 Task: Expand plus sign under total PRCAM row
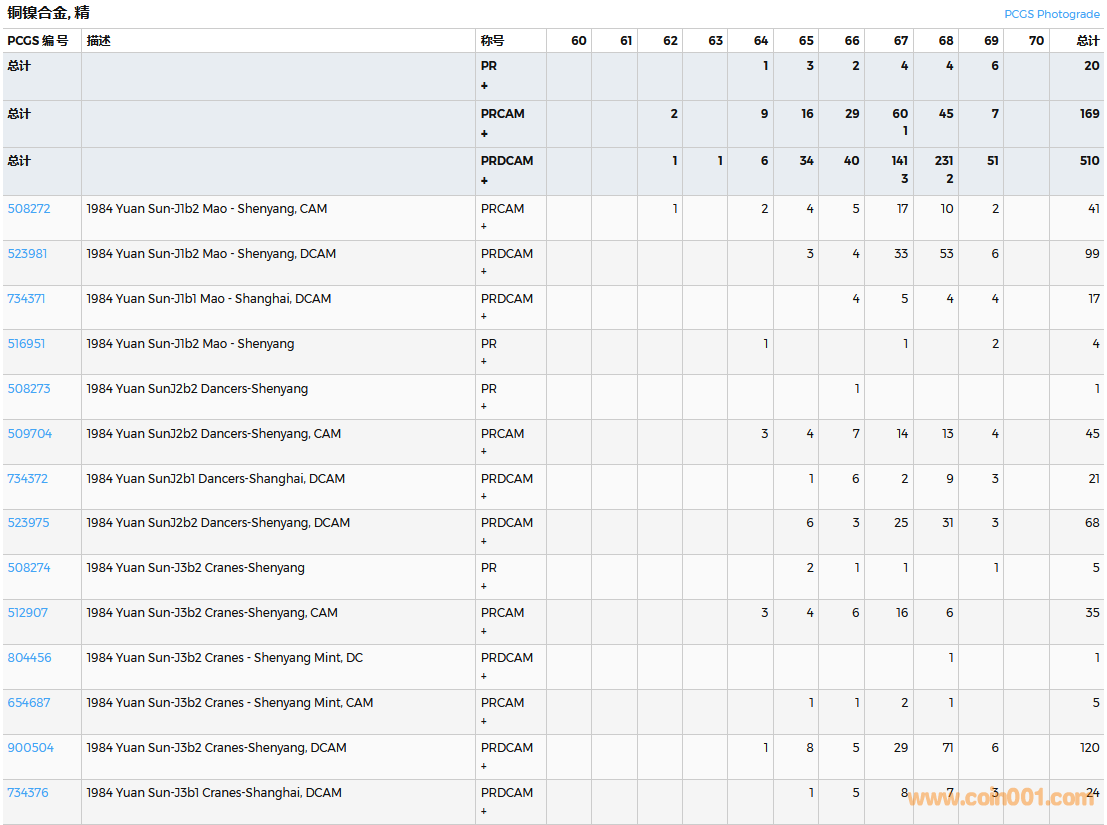click(x=485, y=134)
